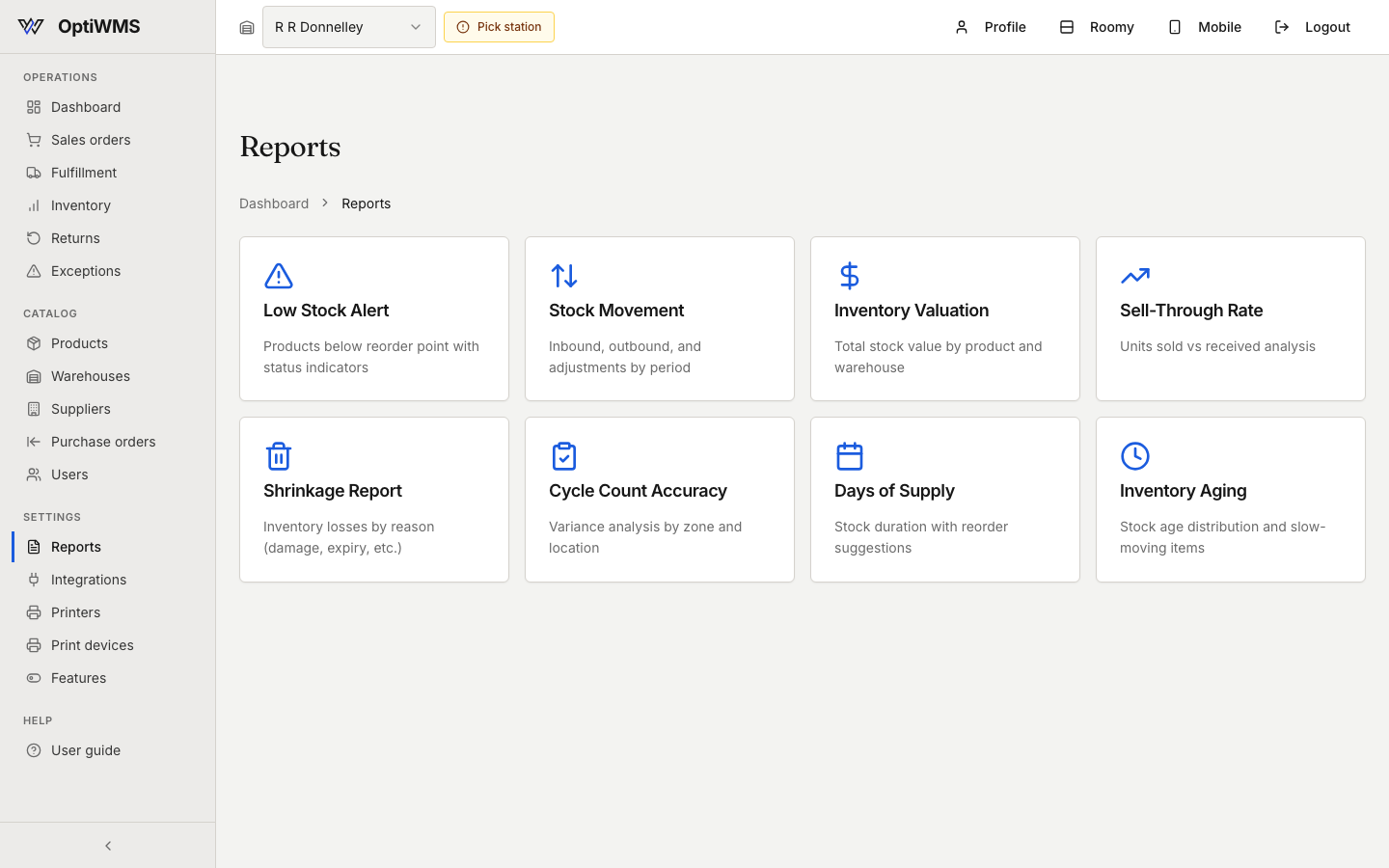Click the Dashboard breadcrumb link
1389x868 pixels.
[x=274, y=203]
